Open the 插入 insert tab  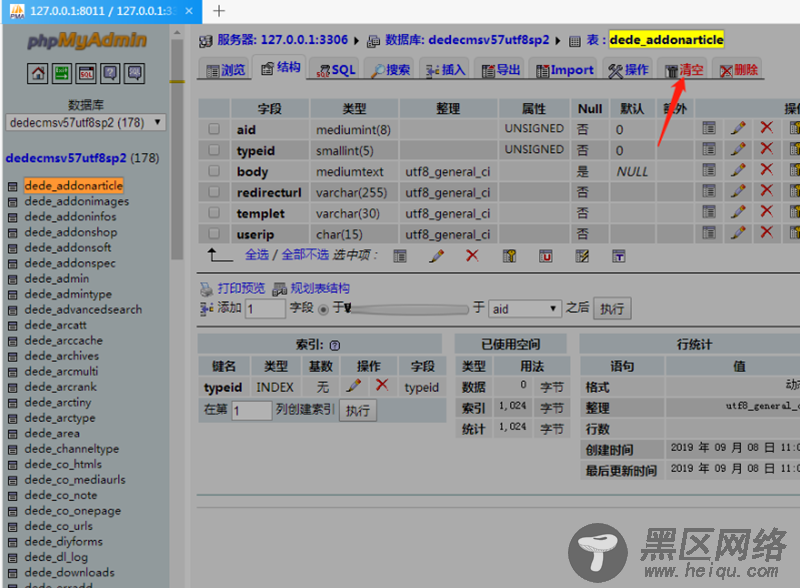click(445, 70)
